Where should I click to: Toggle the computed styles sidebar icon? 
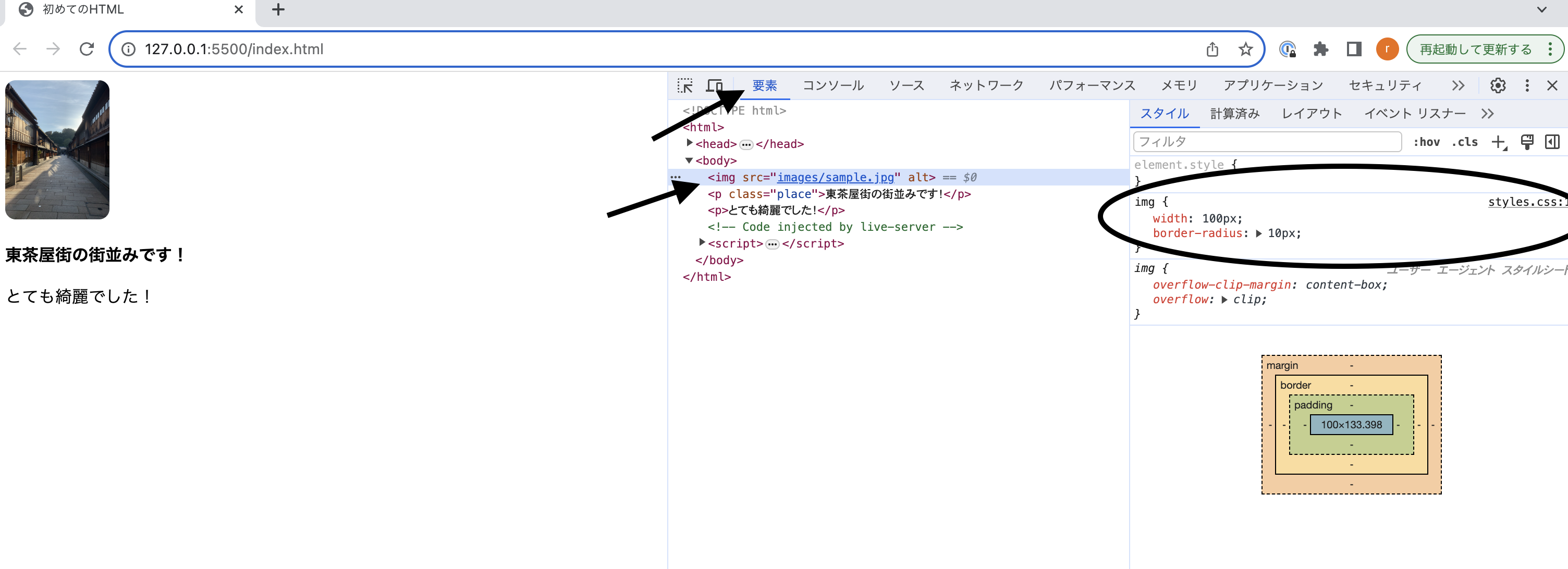(1551, 142)
